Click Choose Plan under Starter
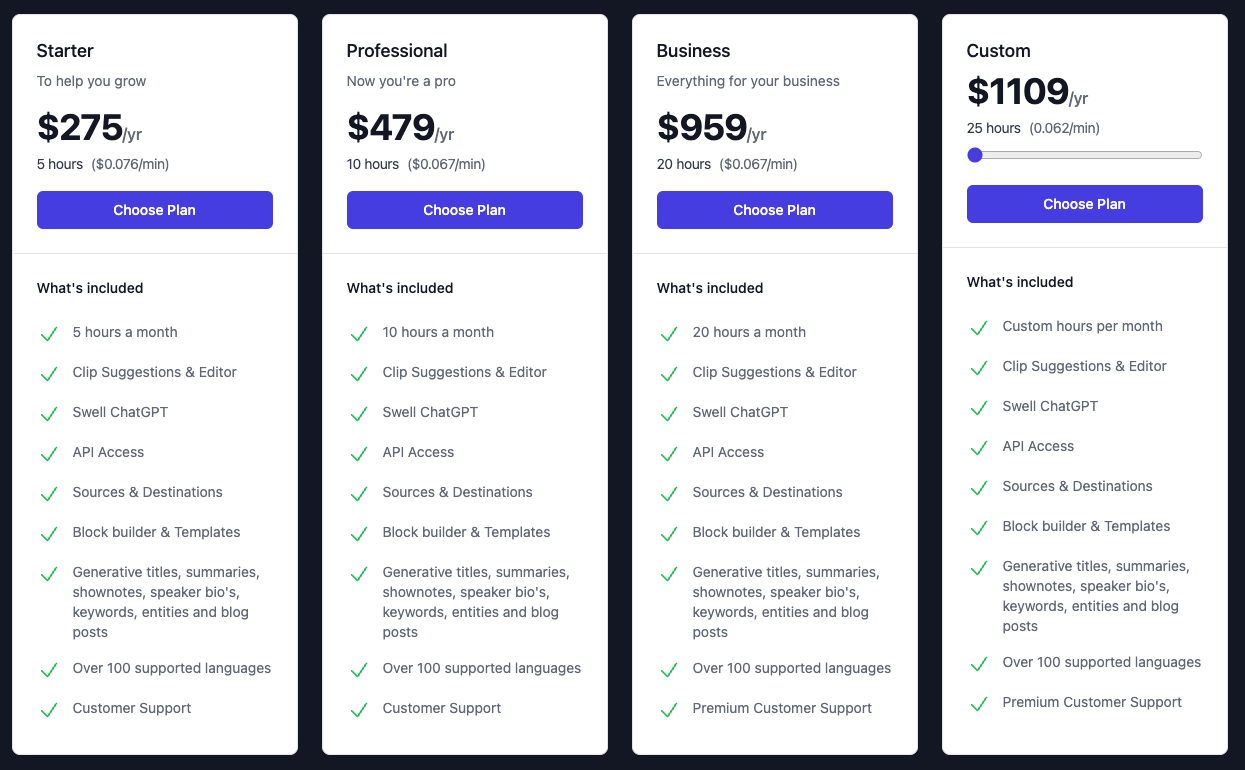The height and width of the screenshot is (770, 1245). pos(155,210)
